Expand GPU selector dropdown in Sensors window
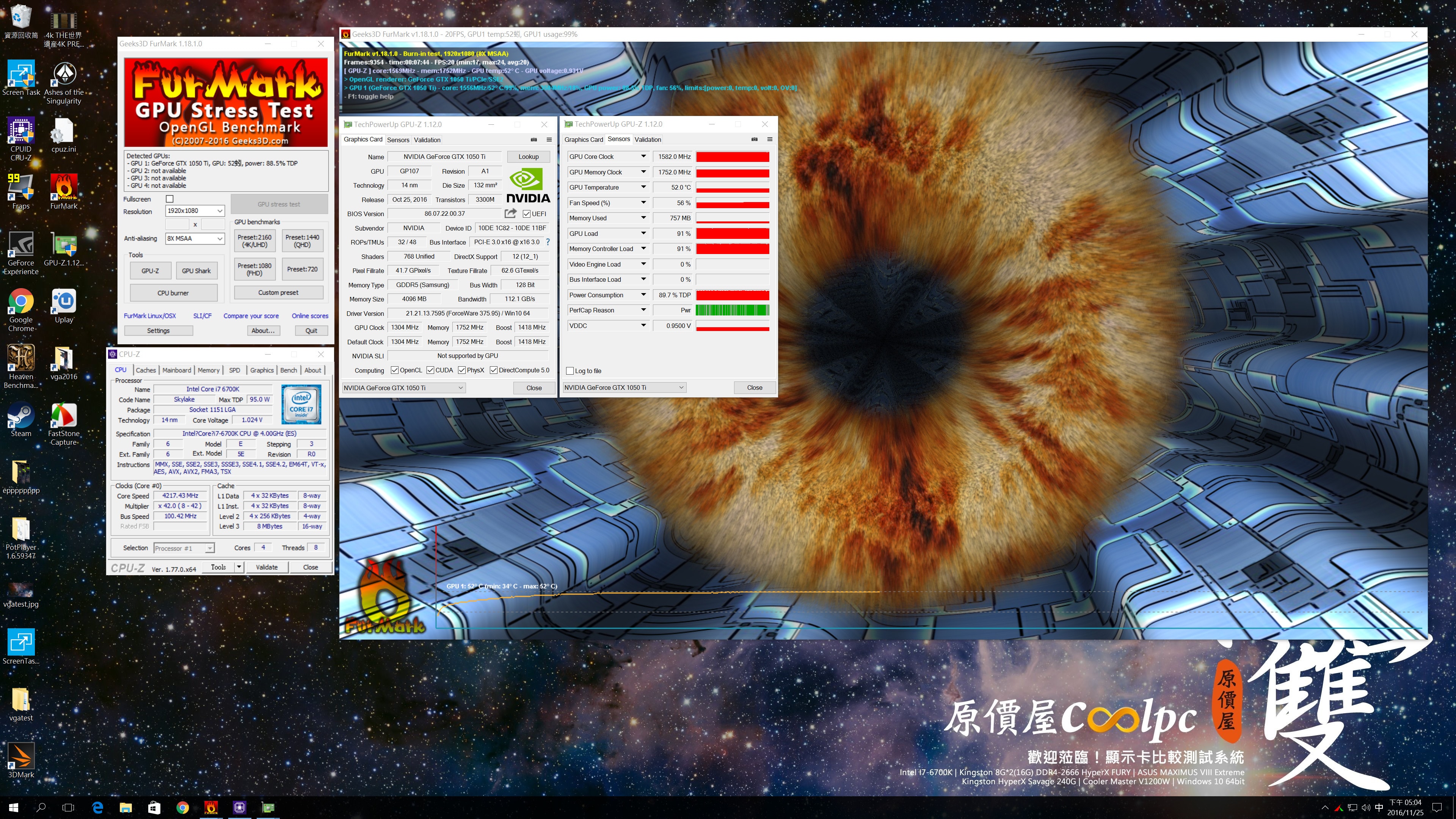The width and height of the screenshot is (1456, 819). [624, 387]
